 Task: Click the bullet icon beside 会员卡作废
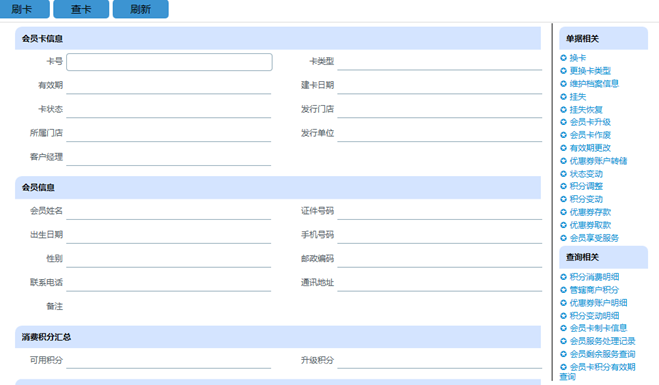pos(564,135)
